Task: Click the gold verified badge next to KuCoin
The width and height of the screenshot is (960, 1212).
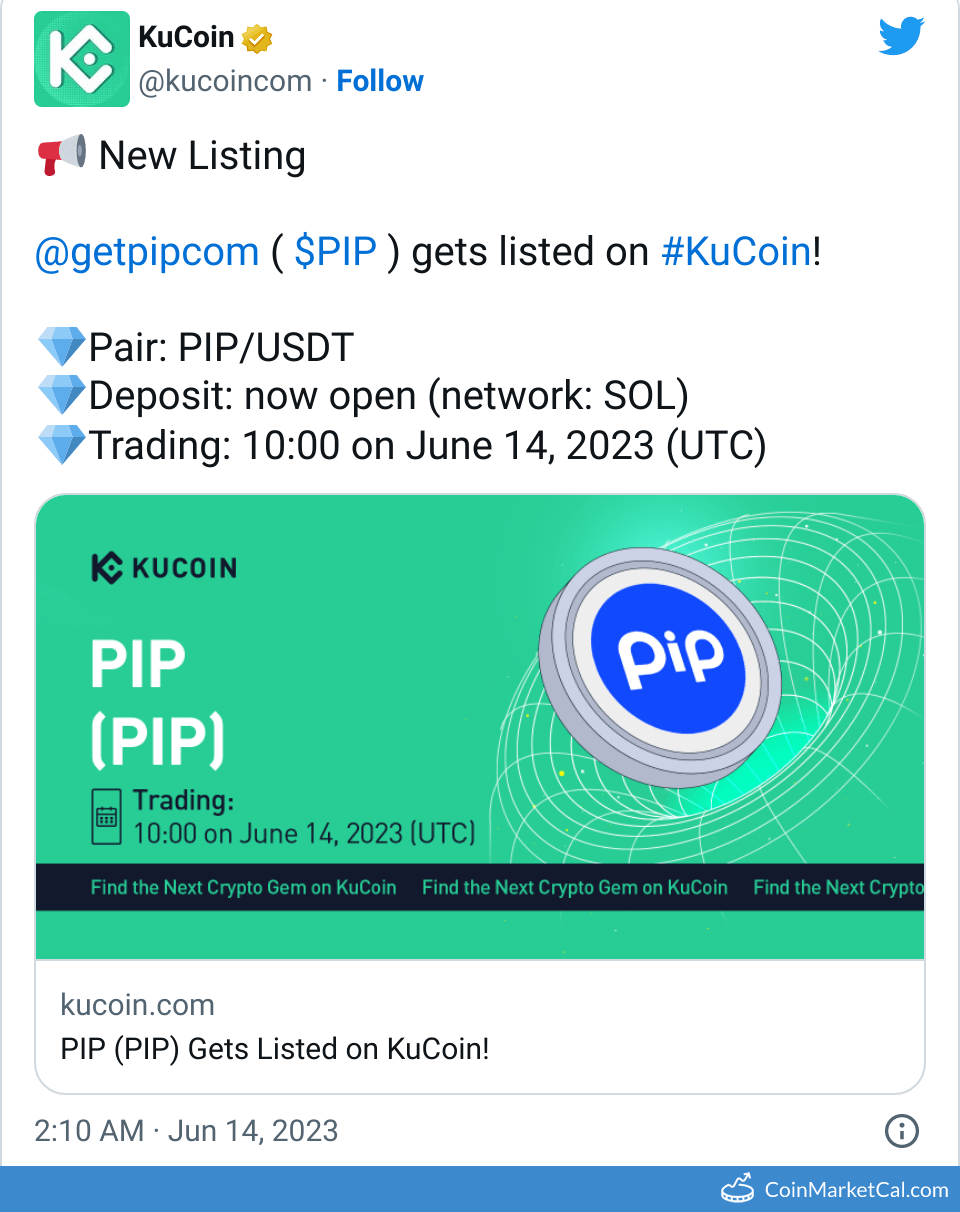Action: (258, 37)
